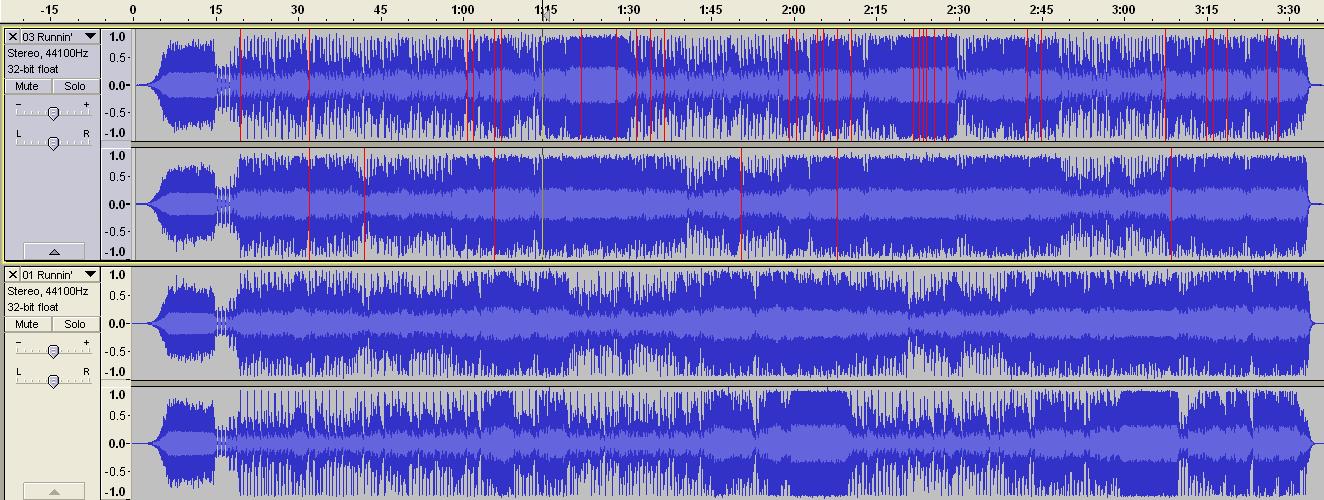Screen dimensions: 1324x500
Task: Click the 3:00 mark on the timeline ruler
Action: (1123, 12)
